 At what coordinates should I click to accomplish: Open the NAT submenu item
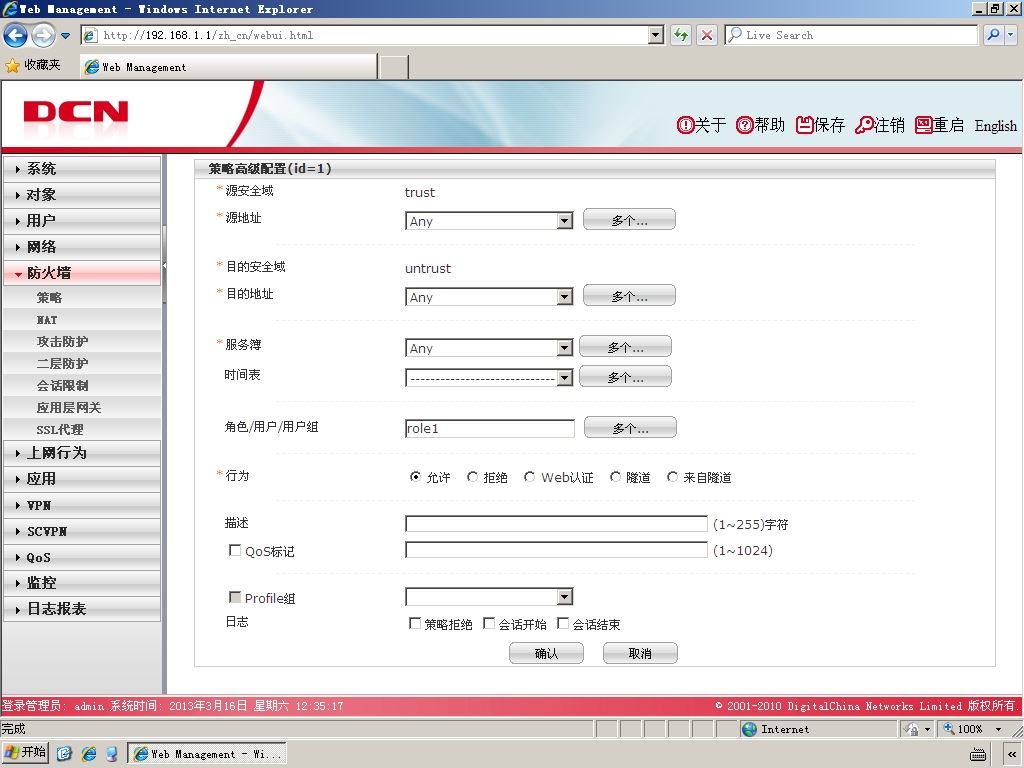(47, 320)
